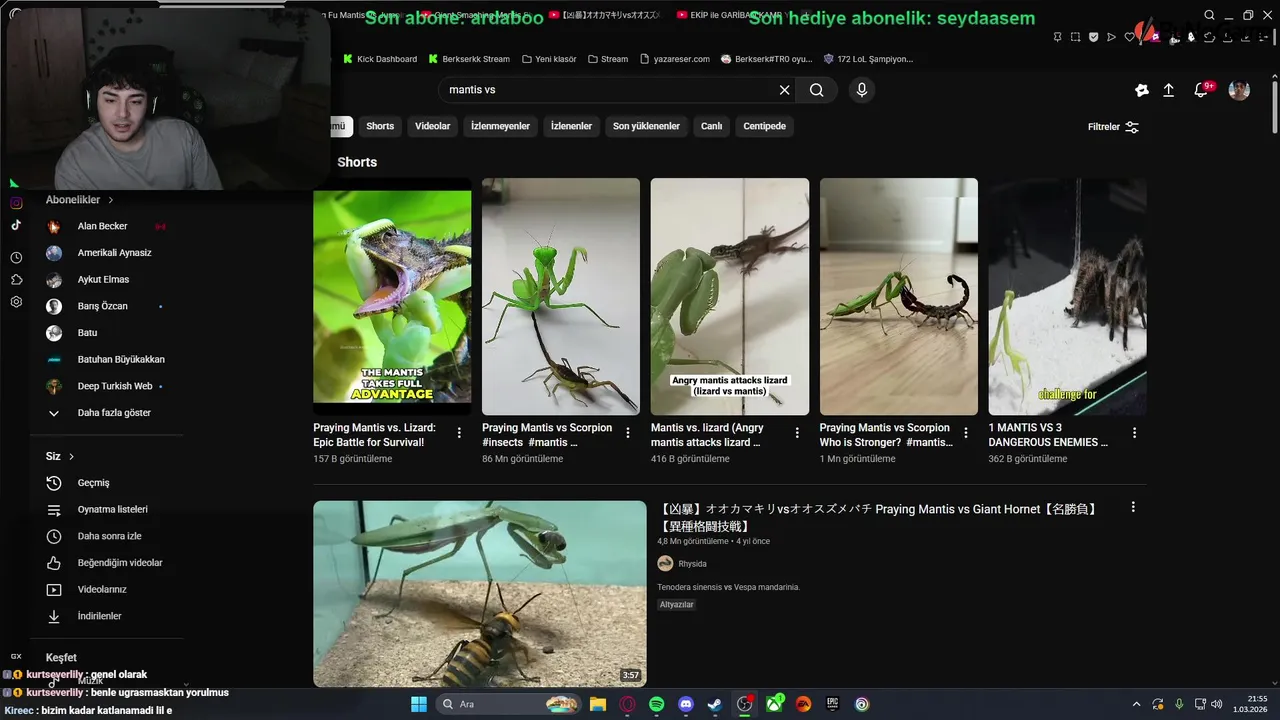This screenshot has width=1280, height=720.
Task: Open Berkserkk Stream bookmark
Action: tap(469, 59)
